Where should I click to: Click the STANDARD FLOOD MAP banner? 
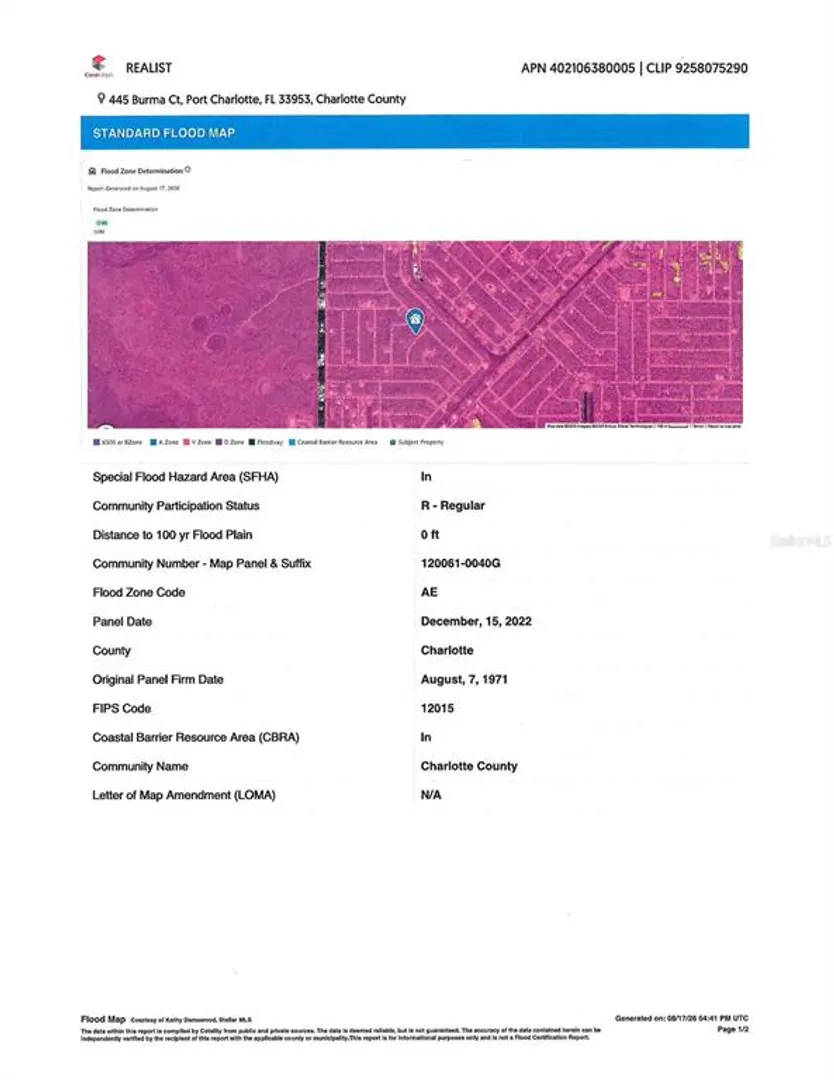(x=415, y=132)
